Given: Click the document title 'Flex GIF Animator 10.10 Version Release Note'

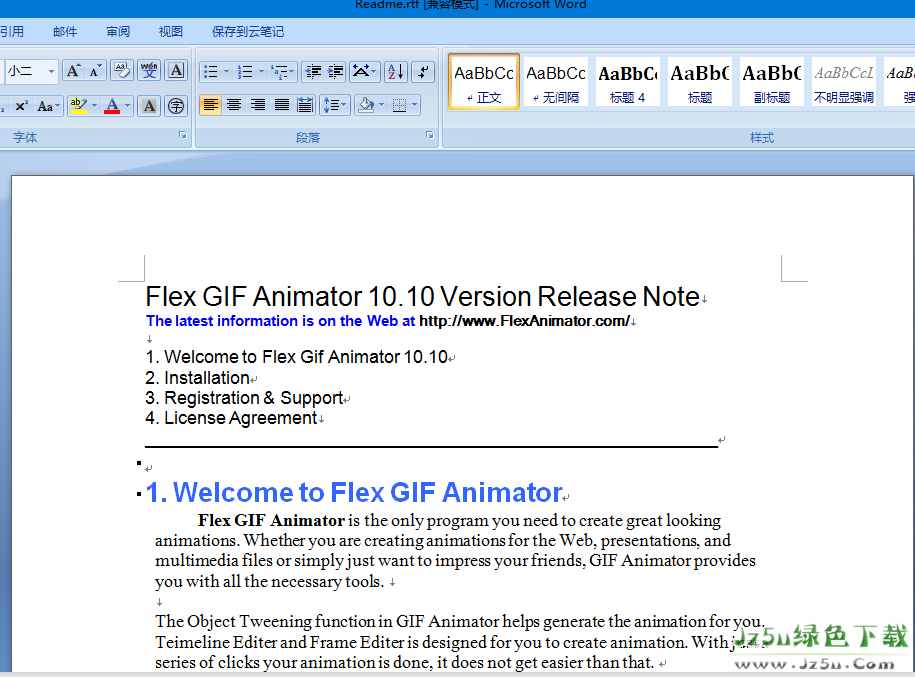Looking at the screenshot, I should click(x=422, y=296).
